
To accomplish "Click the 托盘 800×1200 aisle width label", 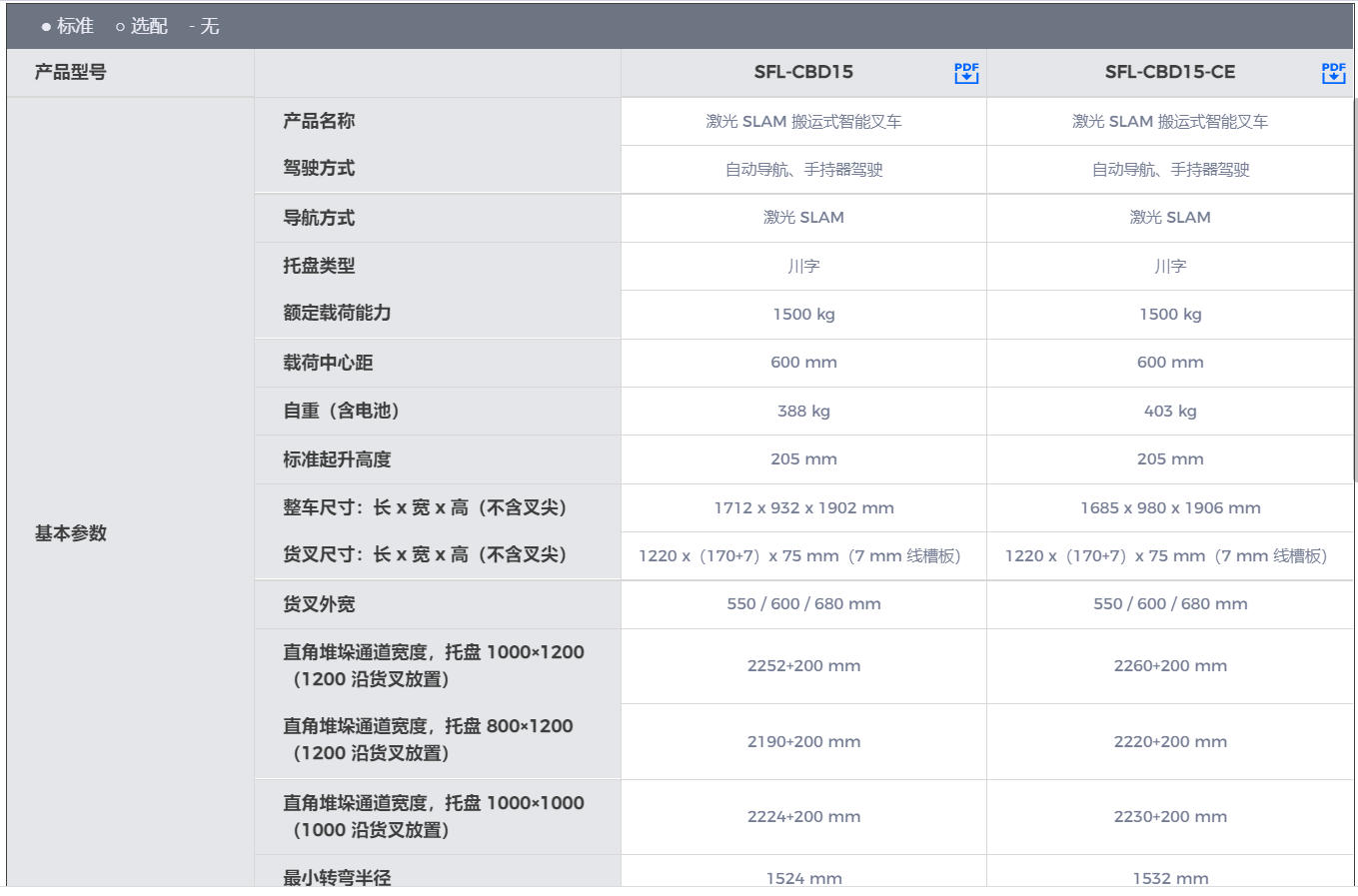I will pos(428,739).
